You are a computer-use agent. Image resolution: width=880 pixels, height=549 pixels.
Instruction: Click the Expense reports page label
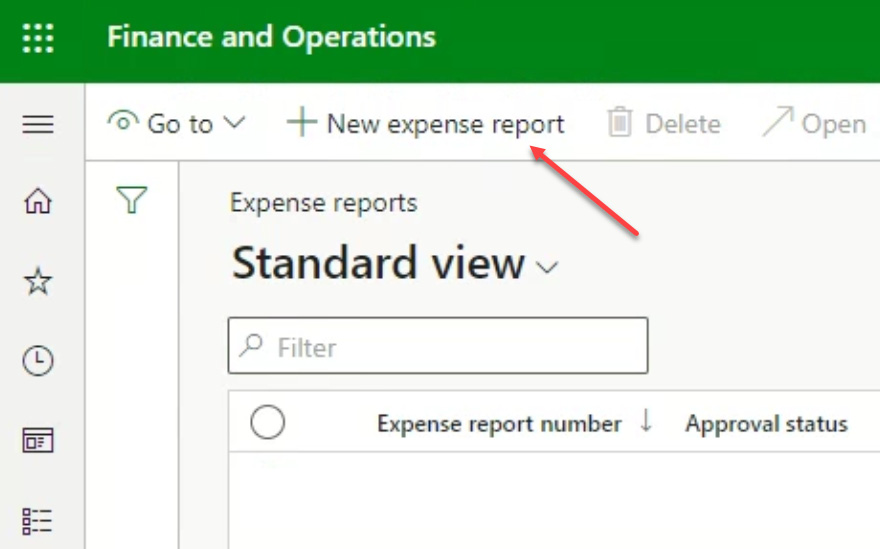point(324,203)
